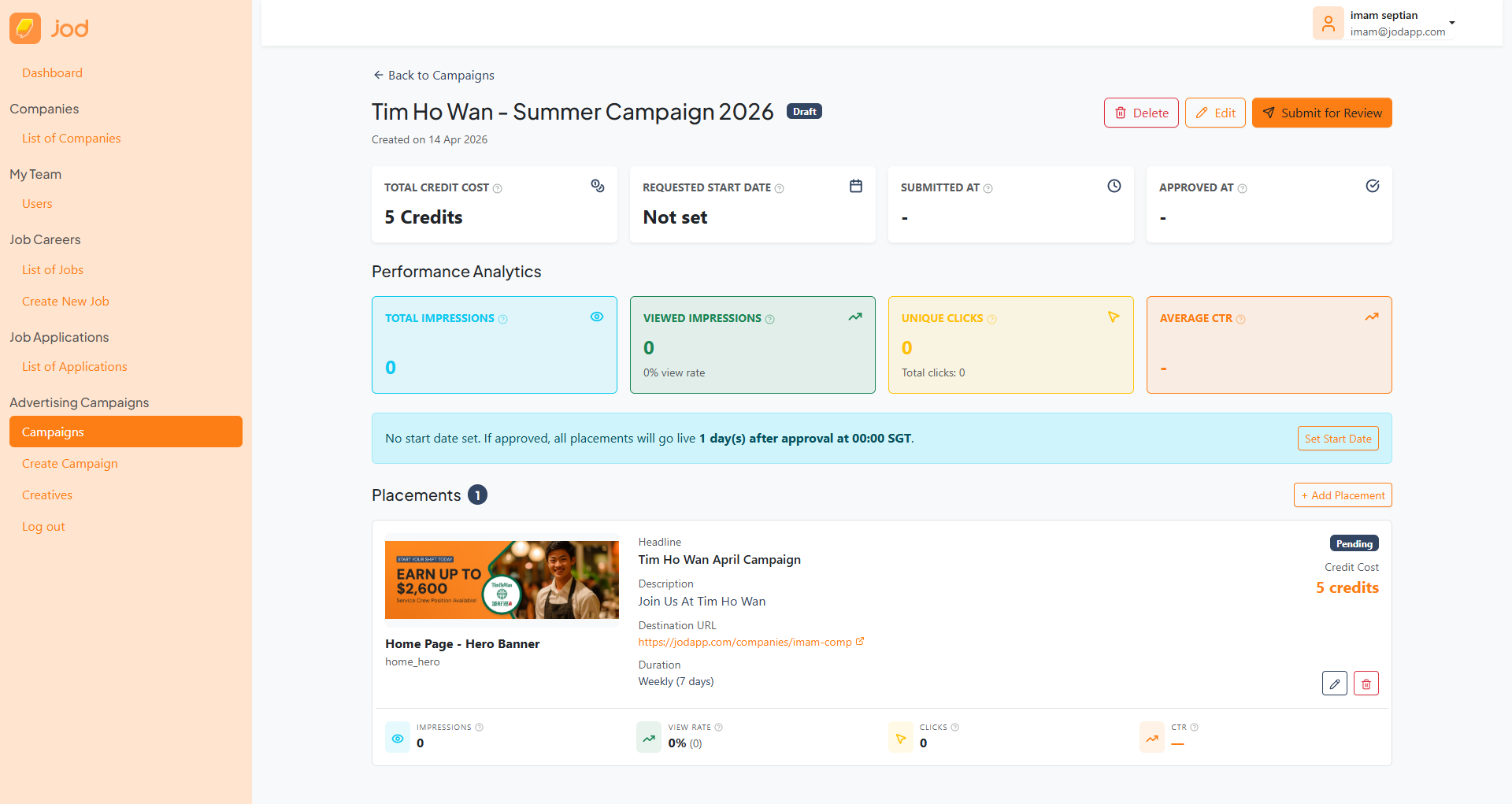Click Log out in sidebar
Screen dimensions: 1512x804
point(43,527)
